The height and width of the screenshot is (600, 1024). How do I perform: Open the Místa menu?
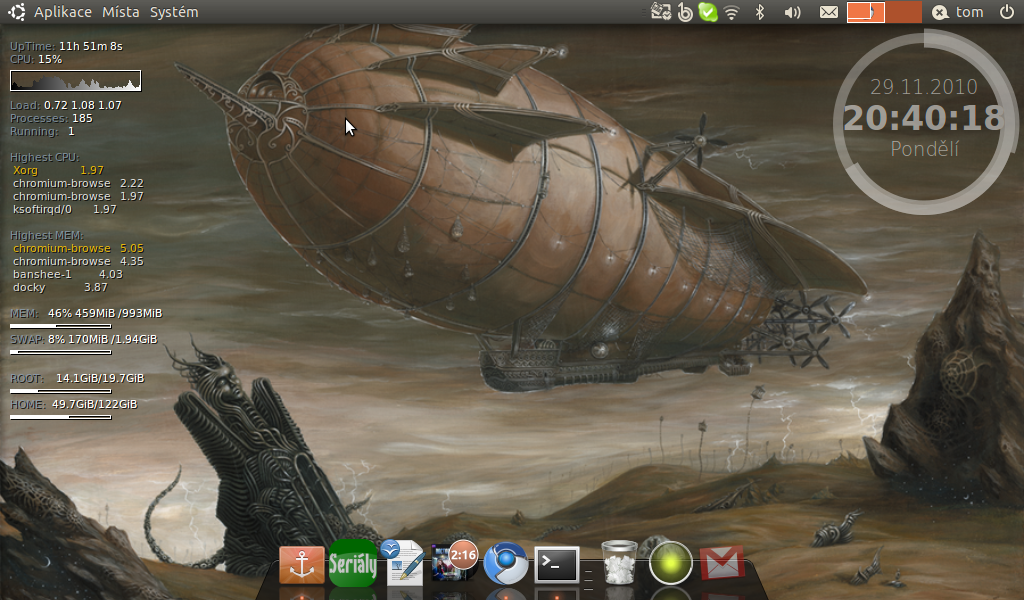pyautogui.click(x=121, y=12)
